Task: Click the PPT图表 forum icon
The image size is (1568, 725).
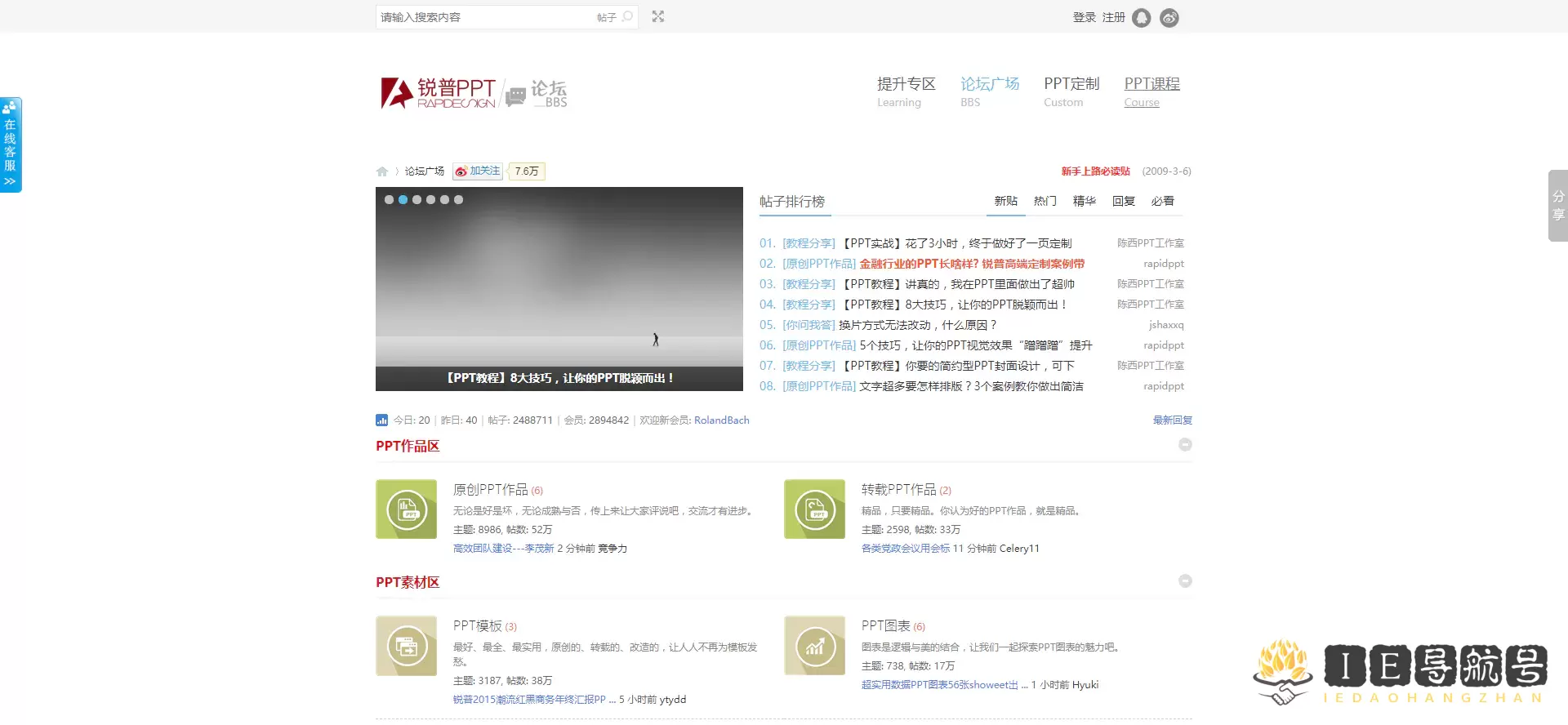Action: pyautogui.click(x=815, y=646)
